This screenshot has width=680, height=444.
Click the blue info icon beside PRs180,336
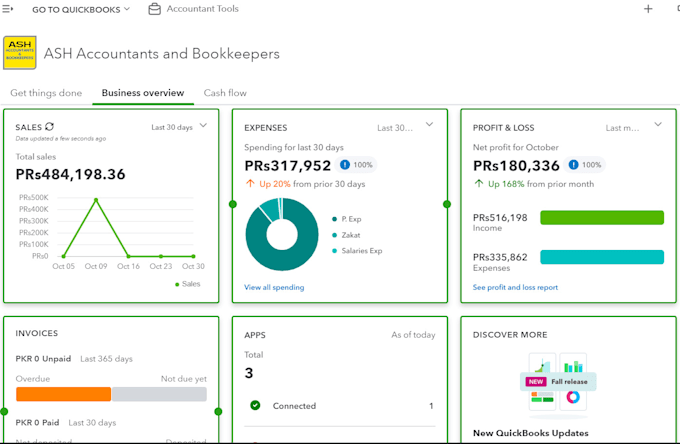pos(573,165)
